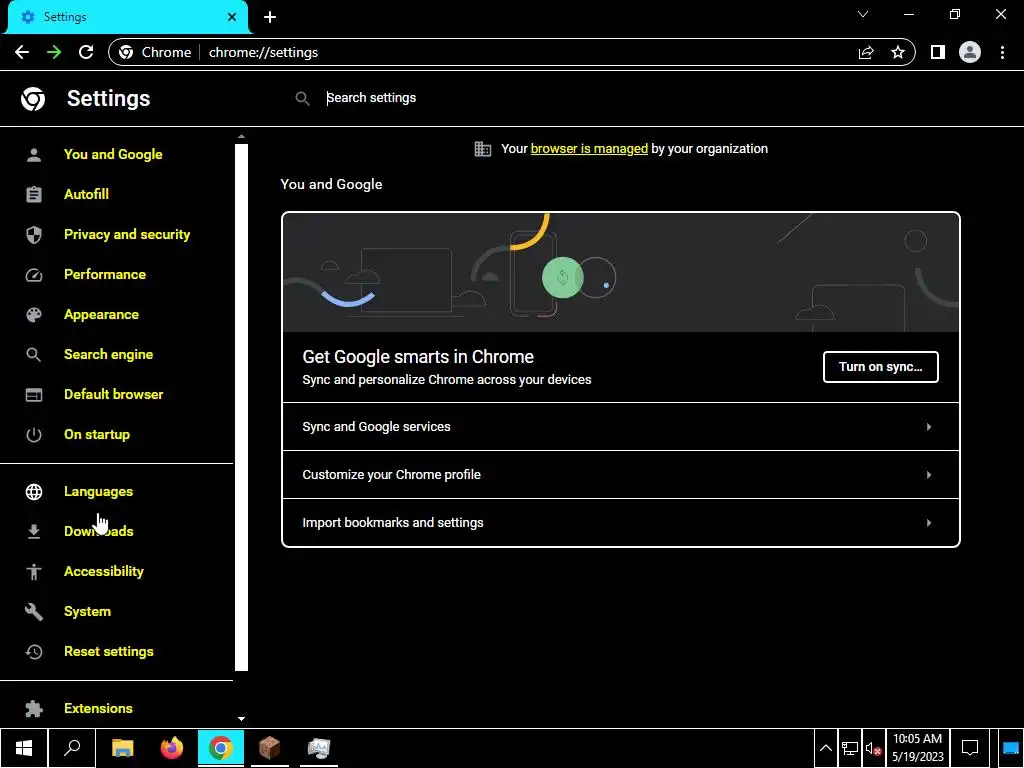1024x768 pixels.
Task: Click the person icon for You and Google
Action: 34,155
